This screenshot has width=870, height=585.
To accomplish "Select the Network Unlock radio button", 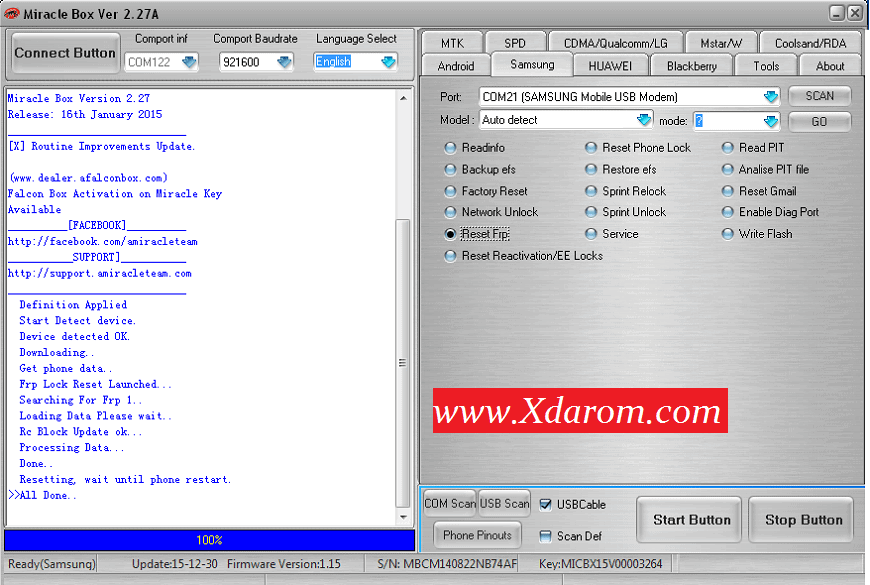I will coord(451,212).
